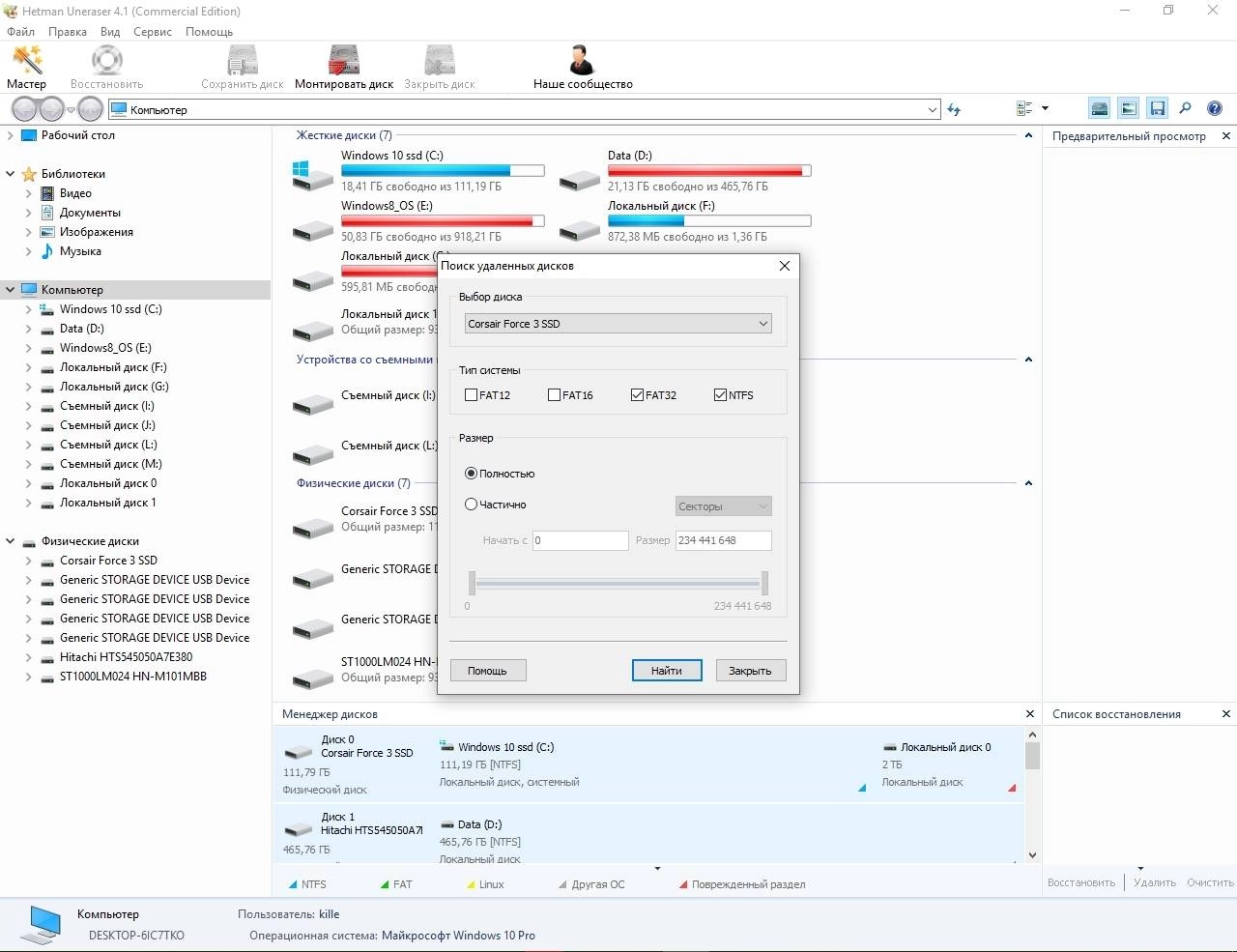
Task: Close the Поиск удаленных дисков dialog
Action: pos(785,266)
